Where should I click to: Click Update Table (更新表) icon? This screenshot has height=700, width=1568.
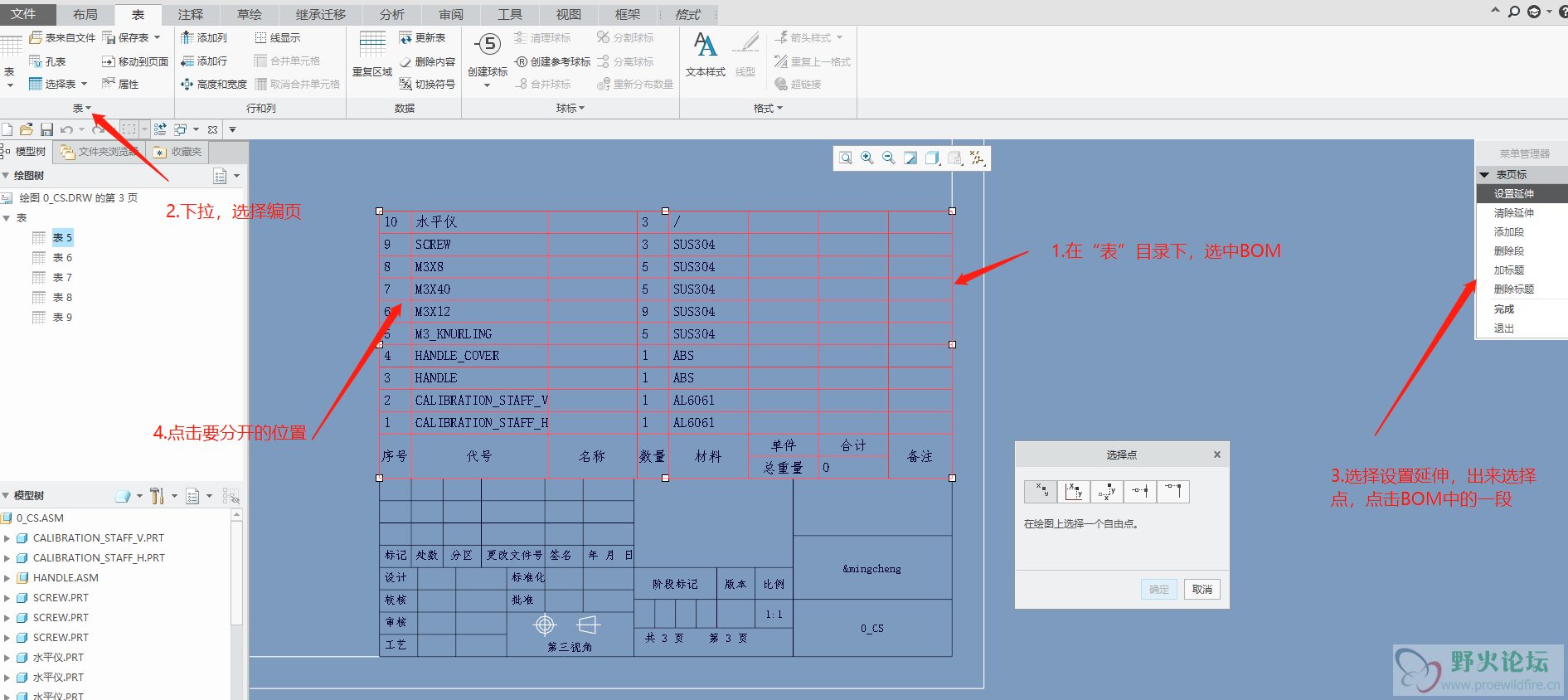point(405,38)
